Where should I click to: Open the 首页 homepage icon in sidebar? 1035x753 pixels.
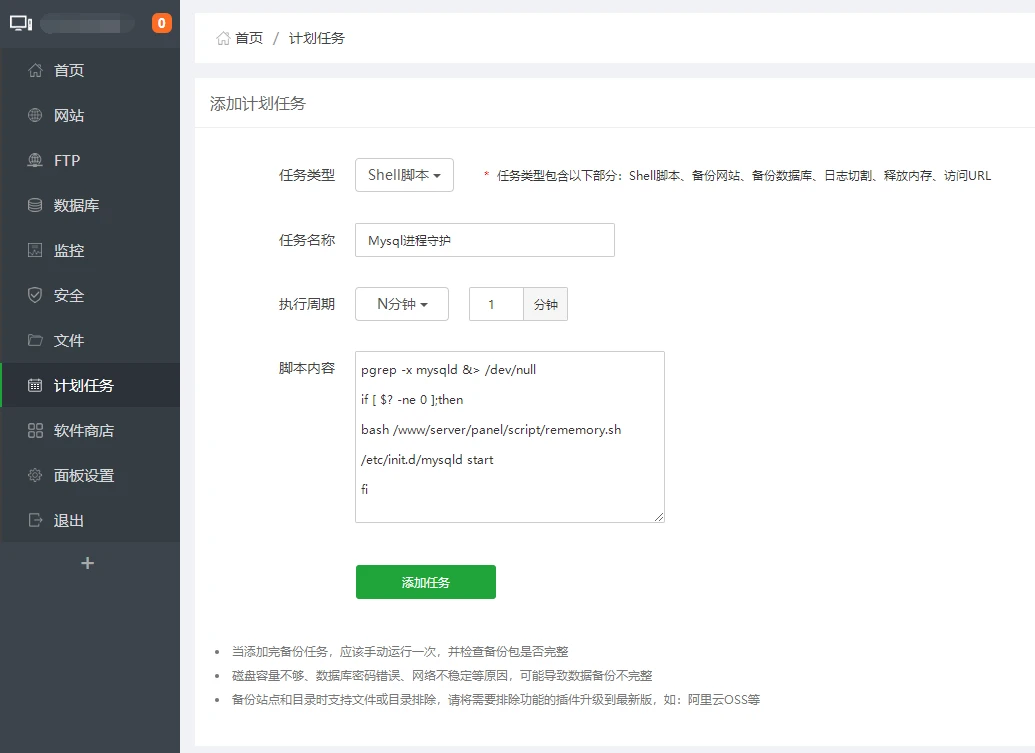tap(34, 70)
